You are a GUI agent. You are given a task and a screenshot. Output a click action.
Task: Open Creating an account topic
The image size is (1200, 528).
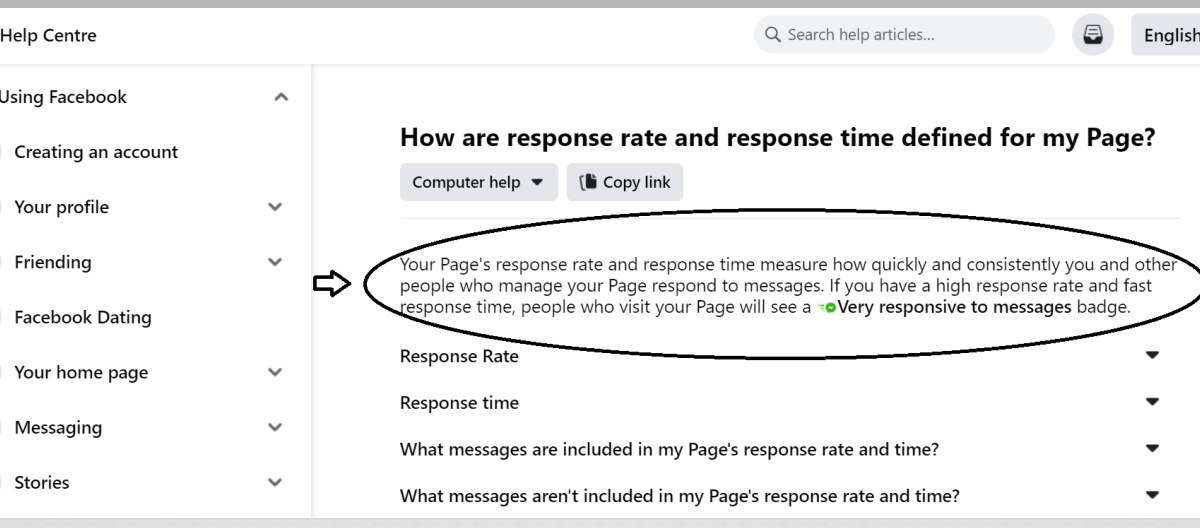(96, 152)
